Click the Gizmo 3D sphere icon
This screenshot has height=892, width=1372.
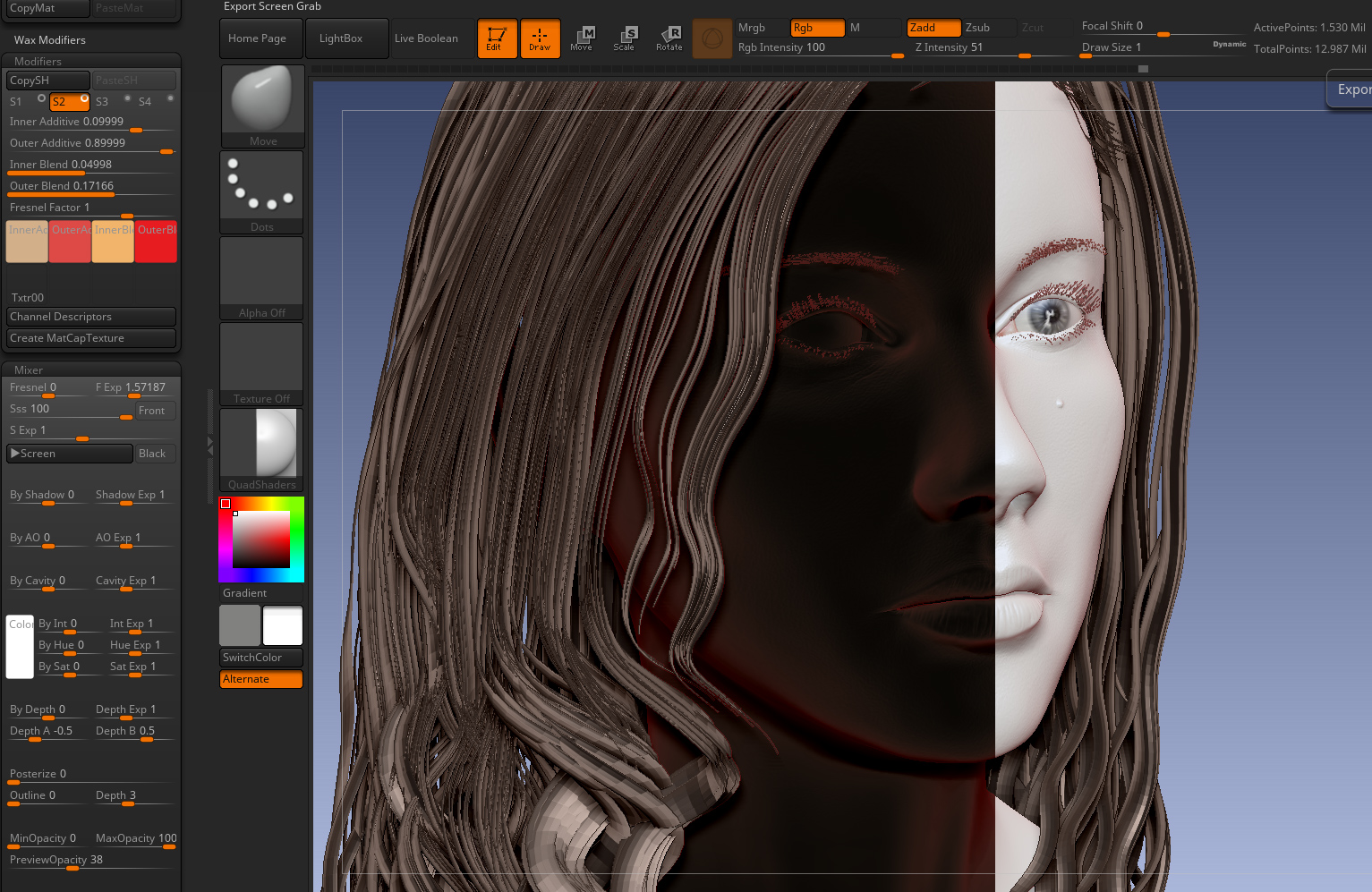pos(712,38)
